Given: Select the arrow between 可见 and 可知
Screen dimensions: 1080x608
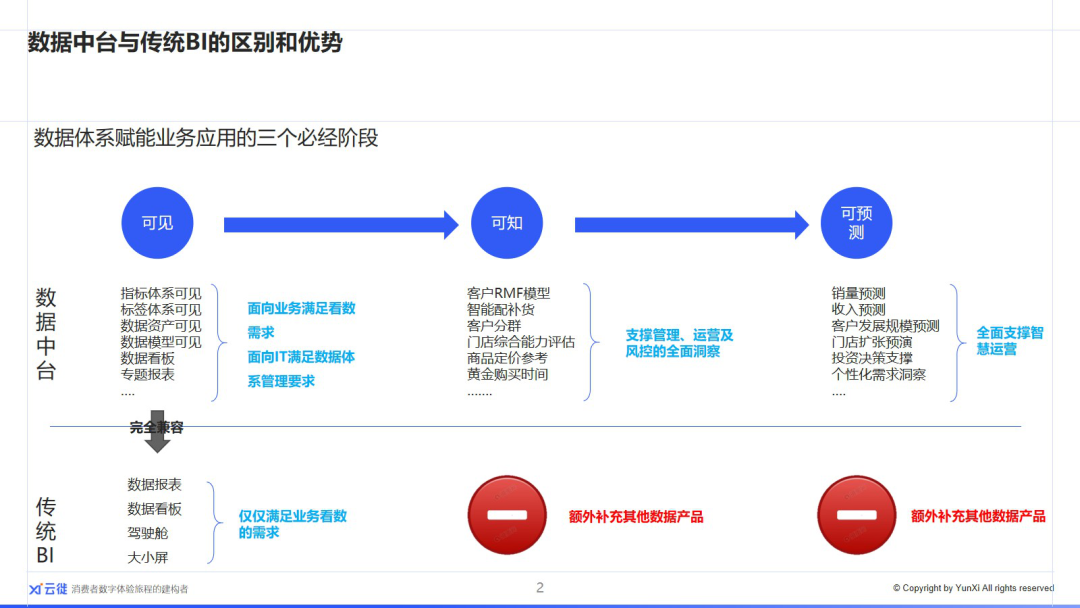Looking at the screenshot, I should [341, 224].
